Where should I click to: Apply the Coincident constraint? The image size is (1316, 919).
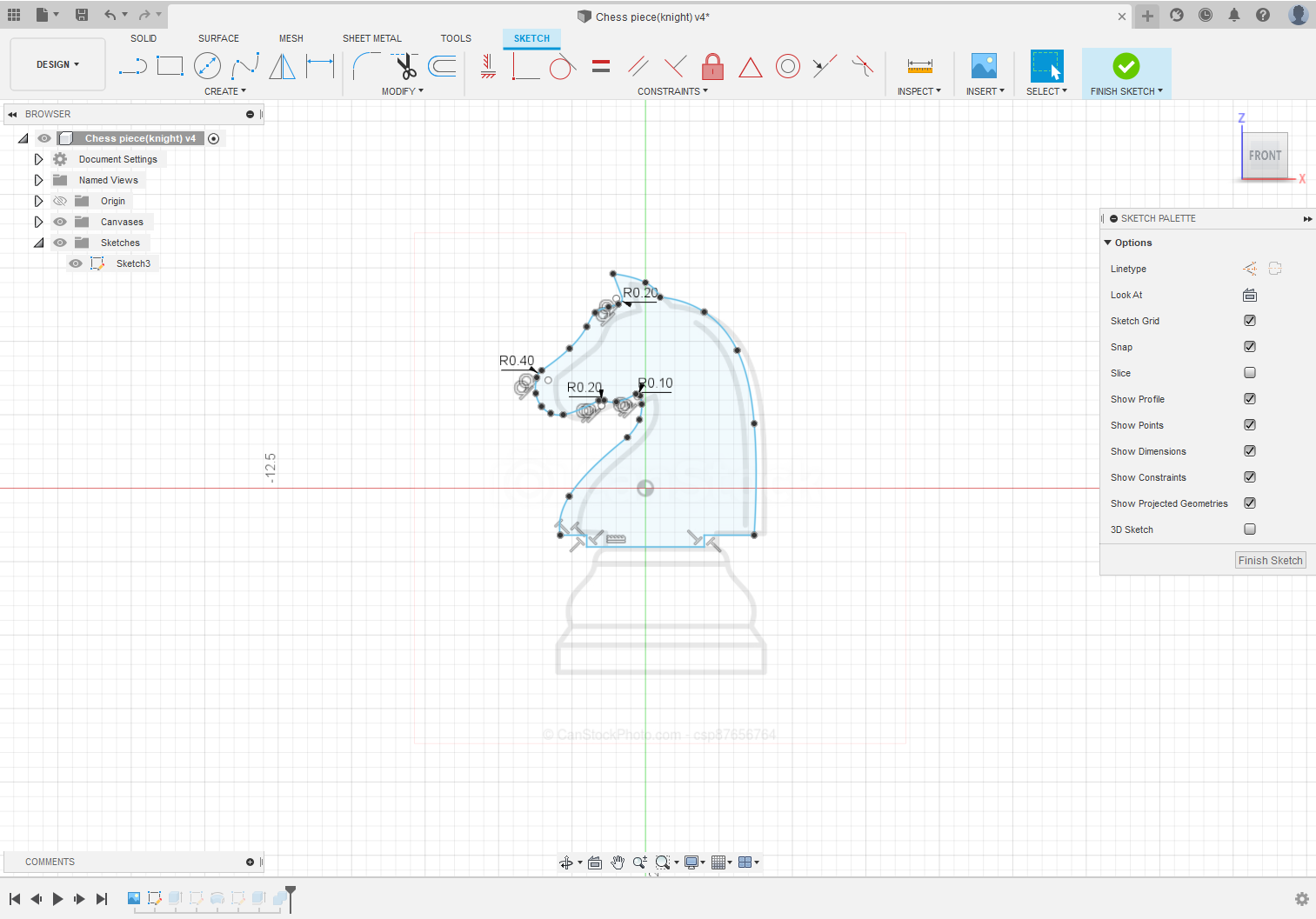pyautogui.click(x=525, y=66)
